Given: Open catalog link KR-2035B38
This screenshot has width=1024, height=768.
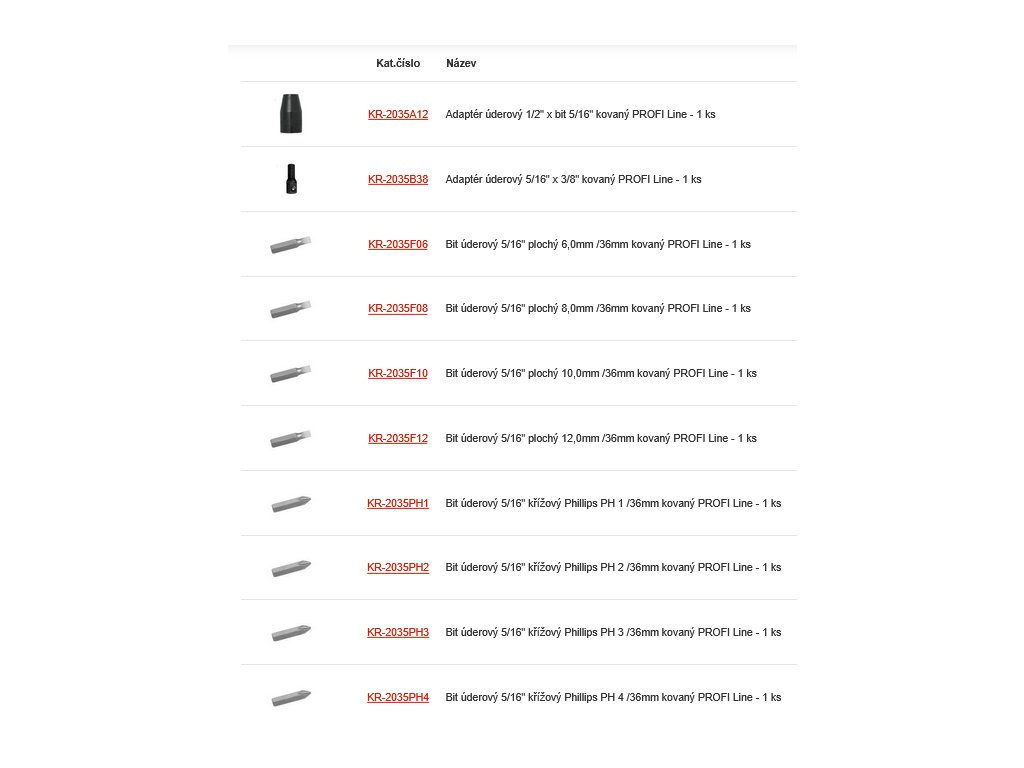Looking at the screenshot, I should coord(398,180).
